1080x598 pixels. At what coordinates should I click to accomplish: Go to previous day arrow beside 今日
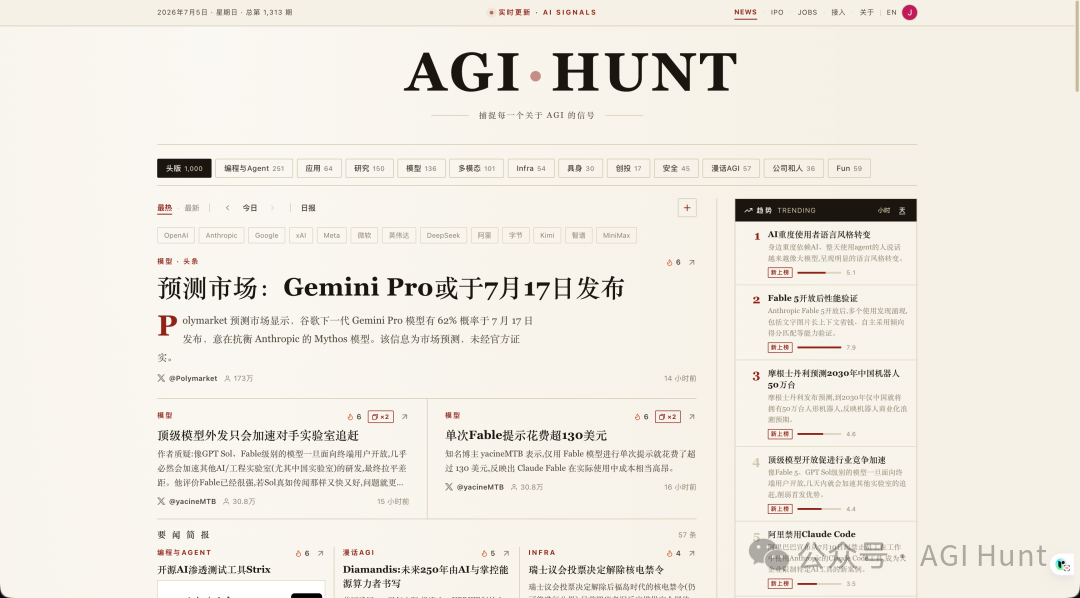click(227, 208)
